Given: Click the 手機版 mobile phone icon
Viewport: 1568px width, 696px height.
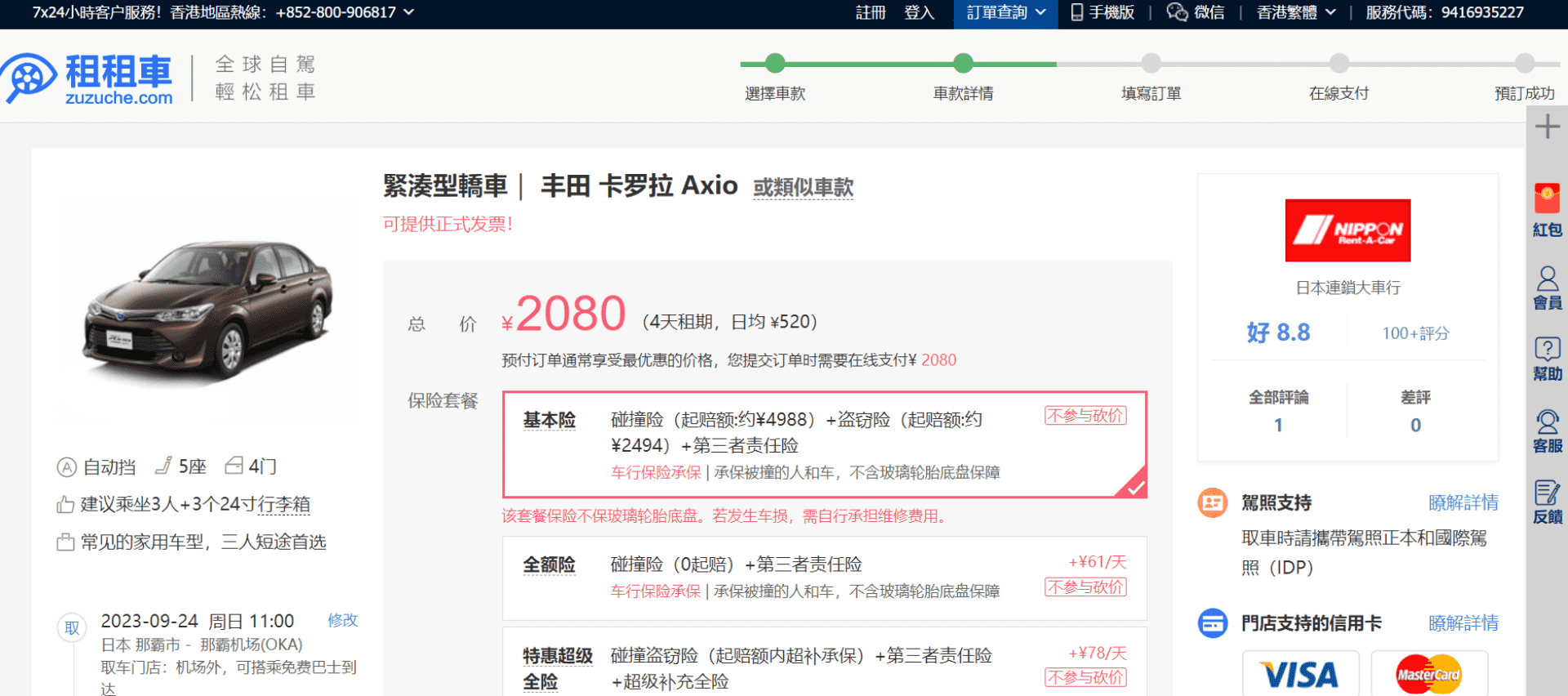Looking at the screenshot, I should [x=1077, y=12].
